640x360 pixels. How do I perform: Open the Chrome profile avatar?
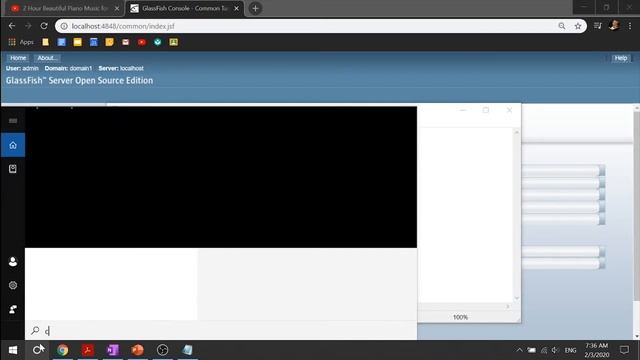tap(614, 26)
